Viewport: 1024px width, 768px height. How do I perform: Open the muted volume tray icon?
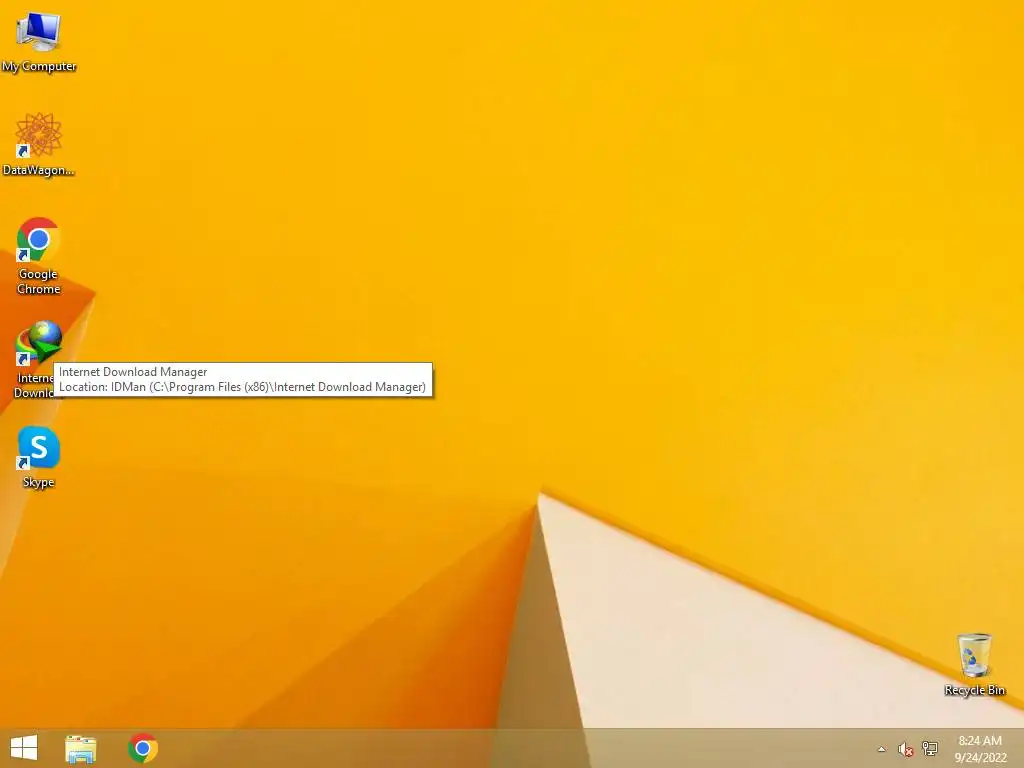[x=905, y=749]
